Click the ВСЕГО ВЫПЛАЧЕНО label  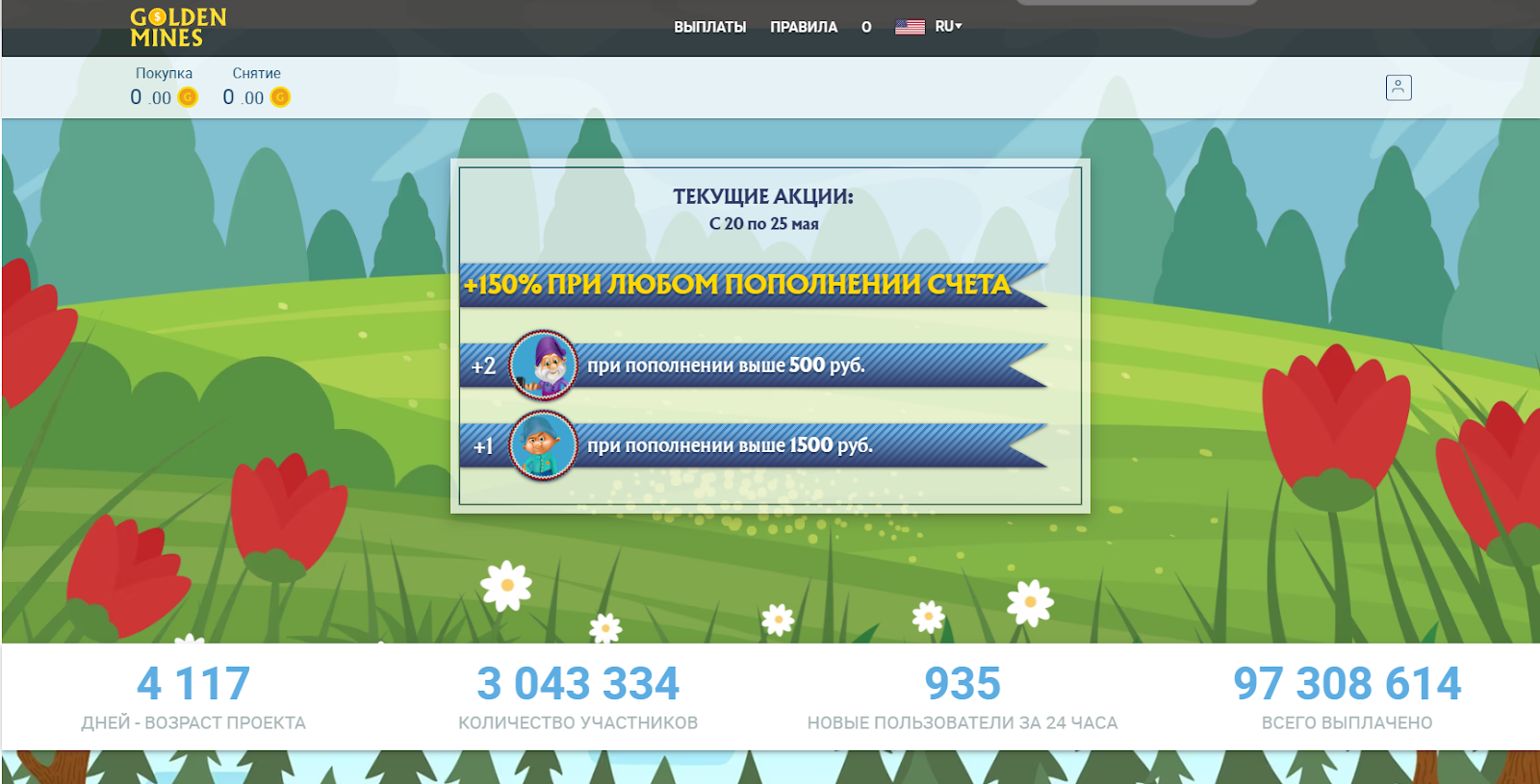tap(1347, 722)
